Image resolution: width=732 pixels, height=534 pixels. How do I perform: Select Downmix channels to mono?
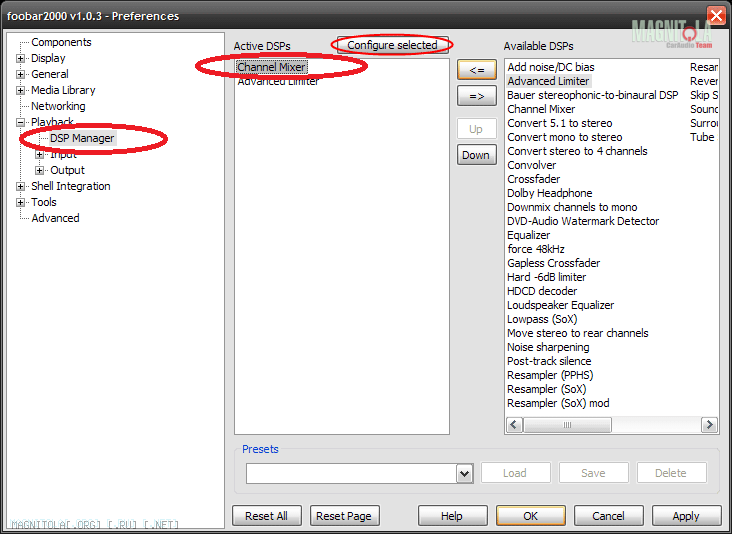tap(572, 207)
